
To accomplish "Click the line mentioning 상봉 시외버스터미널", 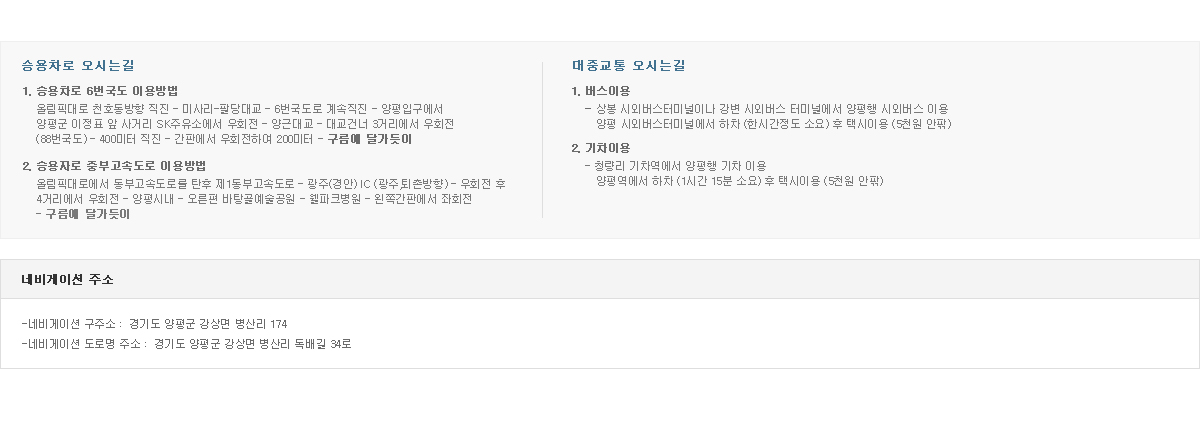I will pos(767,109).
